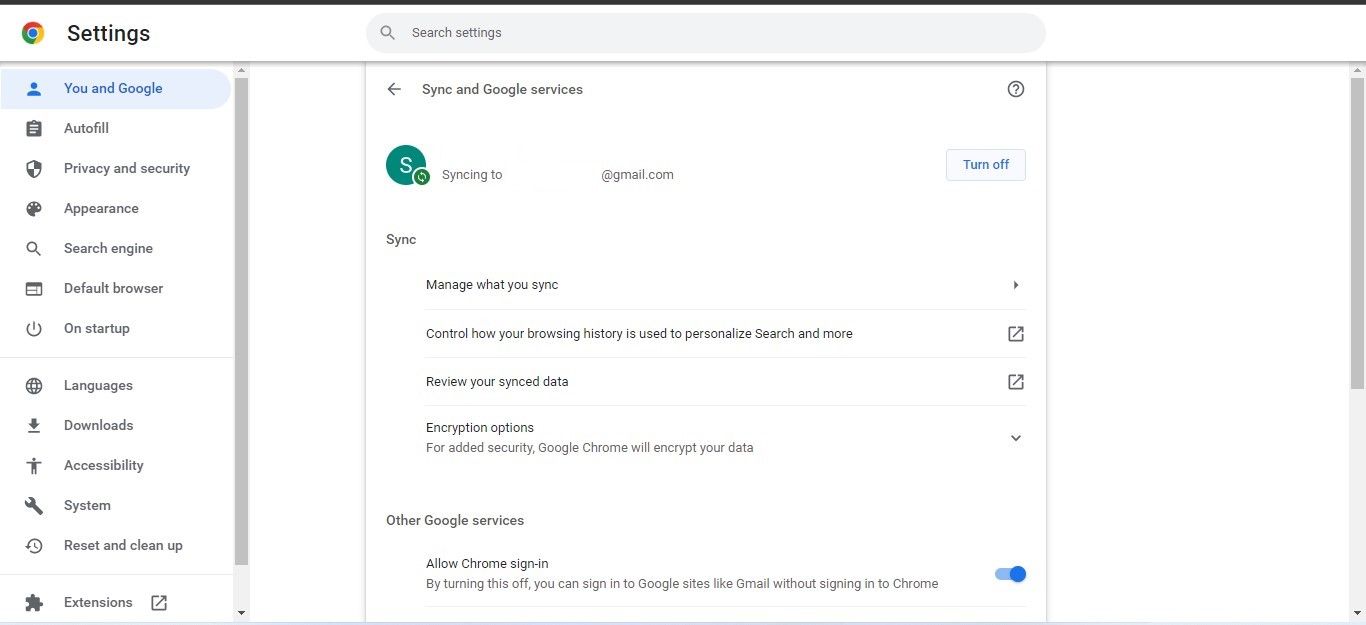Click the magnifier icon in search bar
The width and height of the screenshot is (1366, 625).
tap(388, 33)
